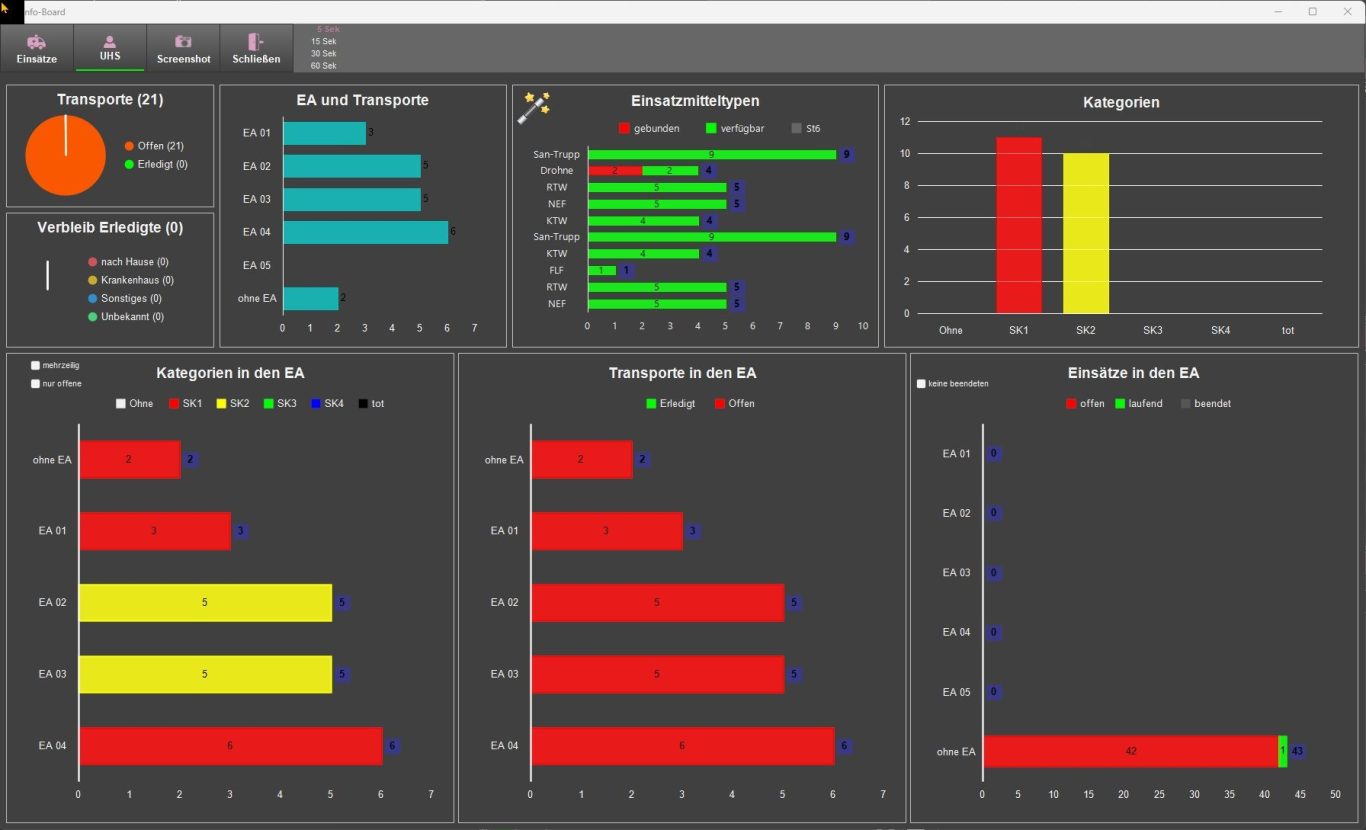The width and height of the screenshot is (1366, 830).
Task: Enable the mehrzeilig checkbox
Action: [x=36, y=366]
